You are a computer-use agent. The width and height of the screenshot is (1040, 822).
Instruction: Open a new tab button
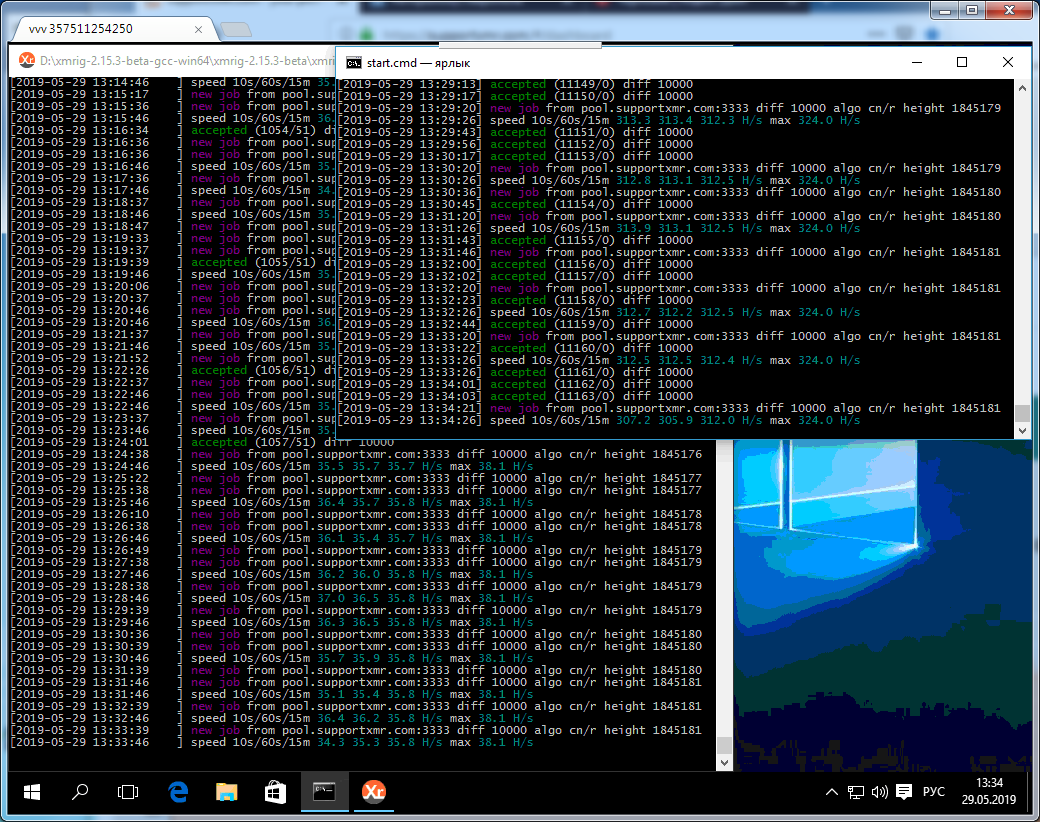click(x=235, y=30)
